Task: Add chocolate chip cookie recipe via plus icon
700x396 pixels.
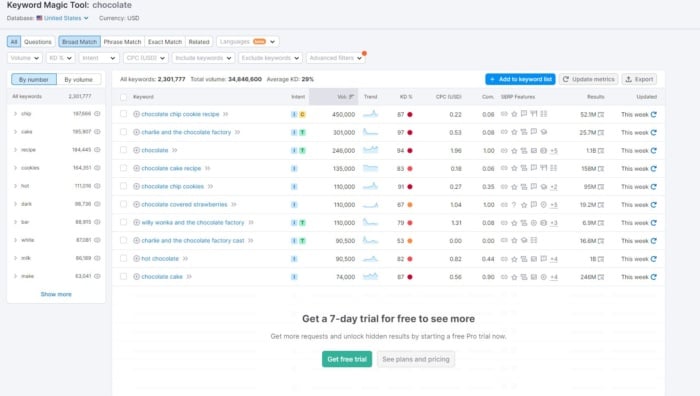Action: 137,114
